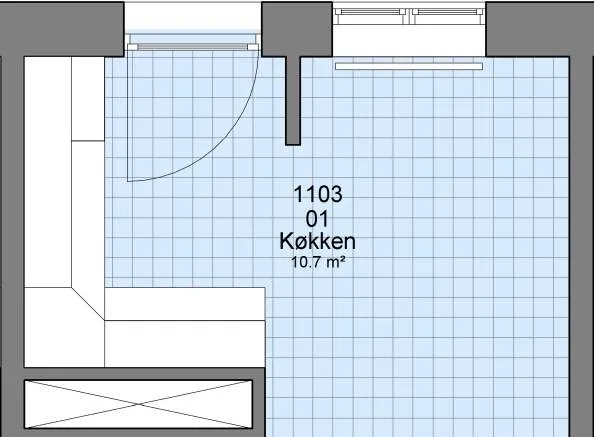Select the right pane of the window
594x437 pixels.
pyautogui.click(x=448, y=12)
